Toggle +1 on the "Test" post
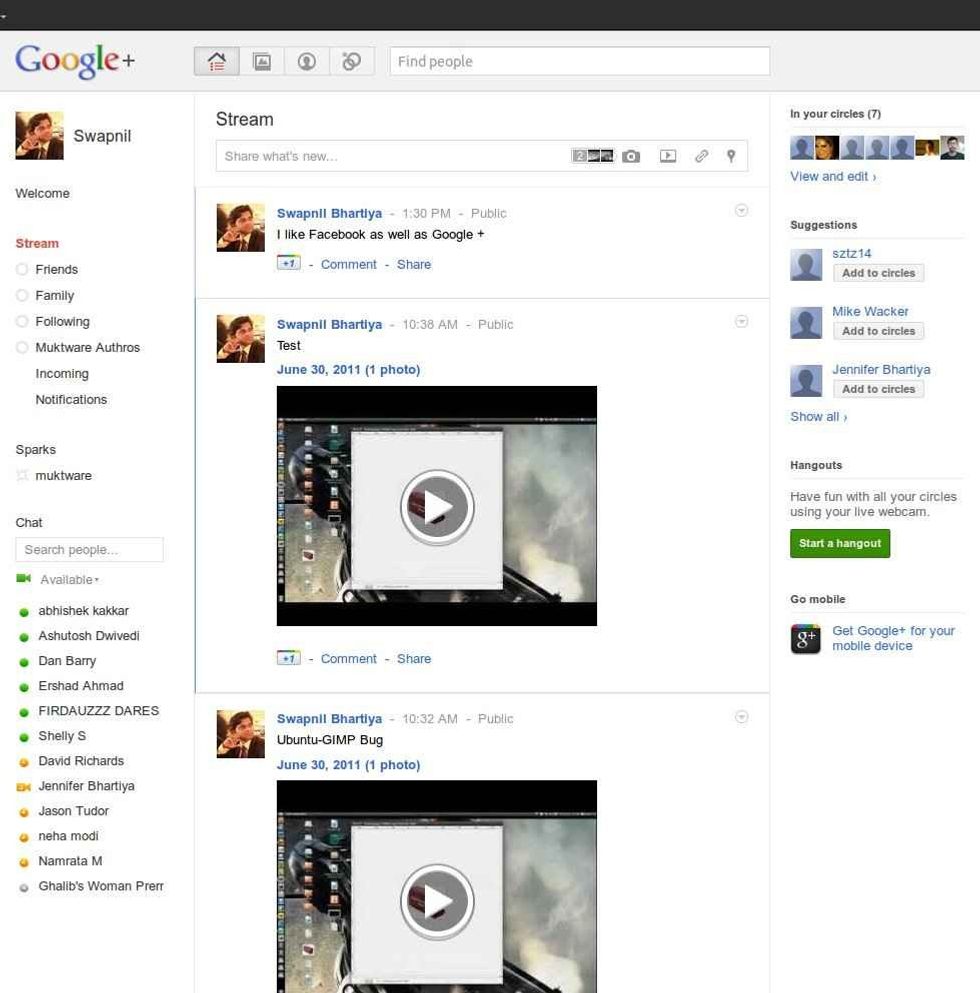Image resolution: width=980 pixels, height=993 pixels. (x=288, y=658)
